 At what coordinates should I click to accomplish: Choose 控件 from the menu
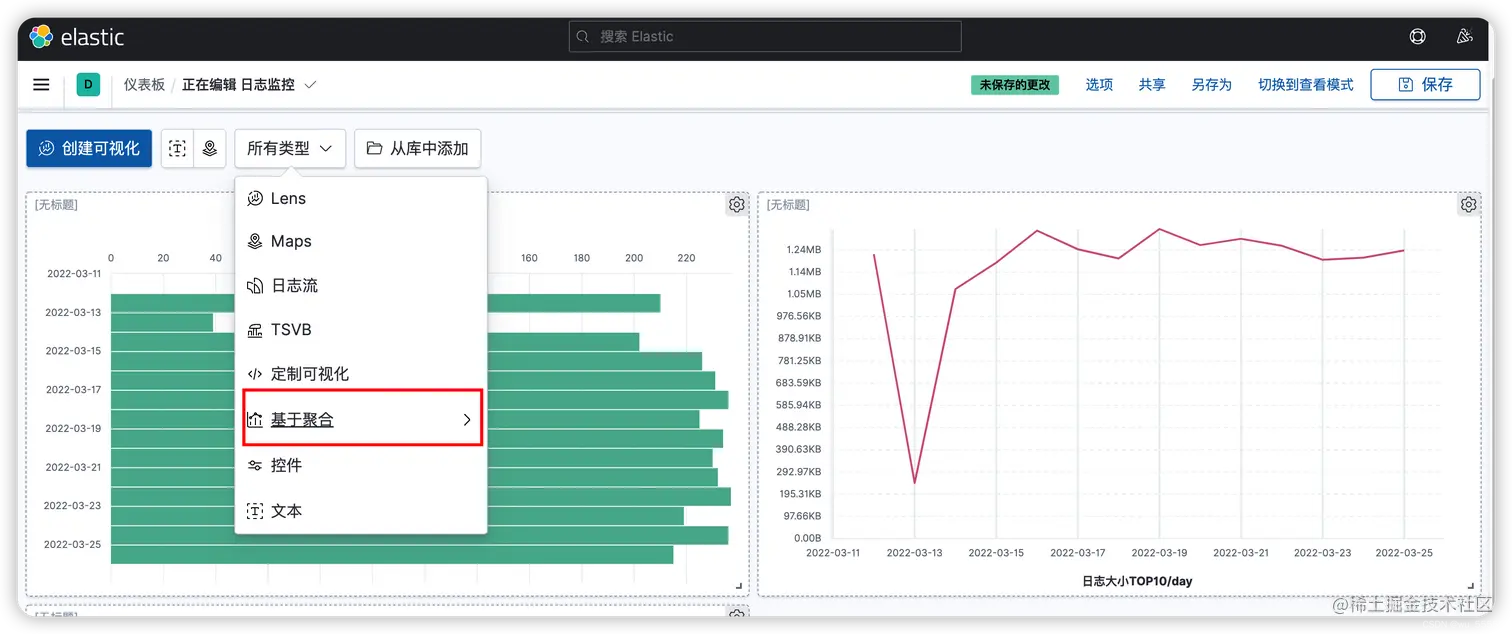[x=361, y=465]
